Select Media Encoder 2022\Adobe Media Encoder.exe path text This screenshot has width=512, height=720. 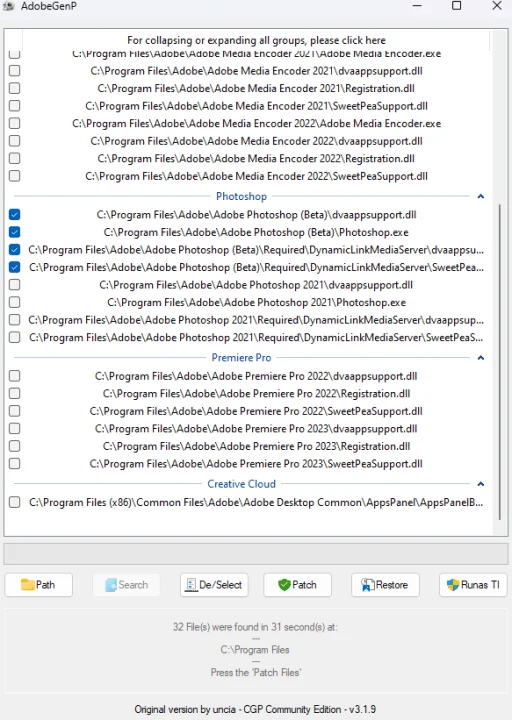(256, 124)
